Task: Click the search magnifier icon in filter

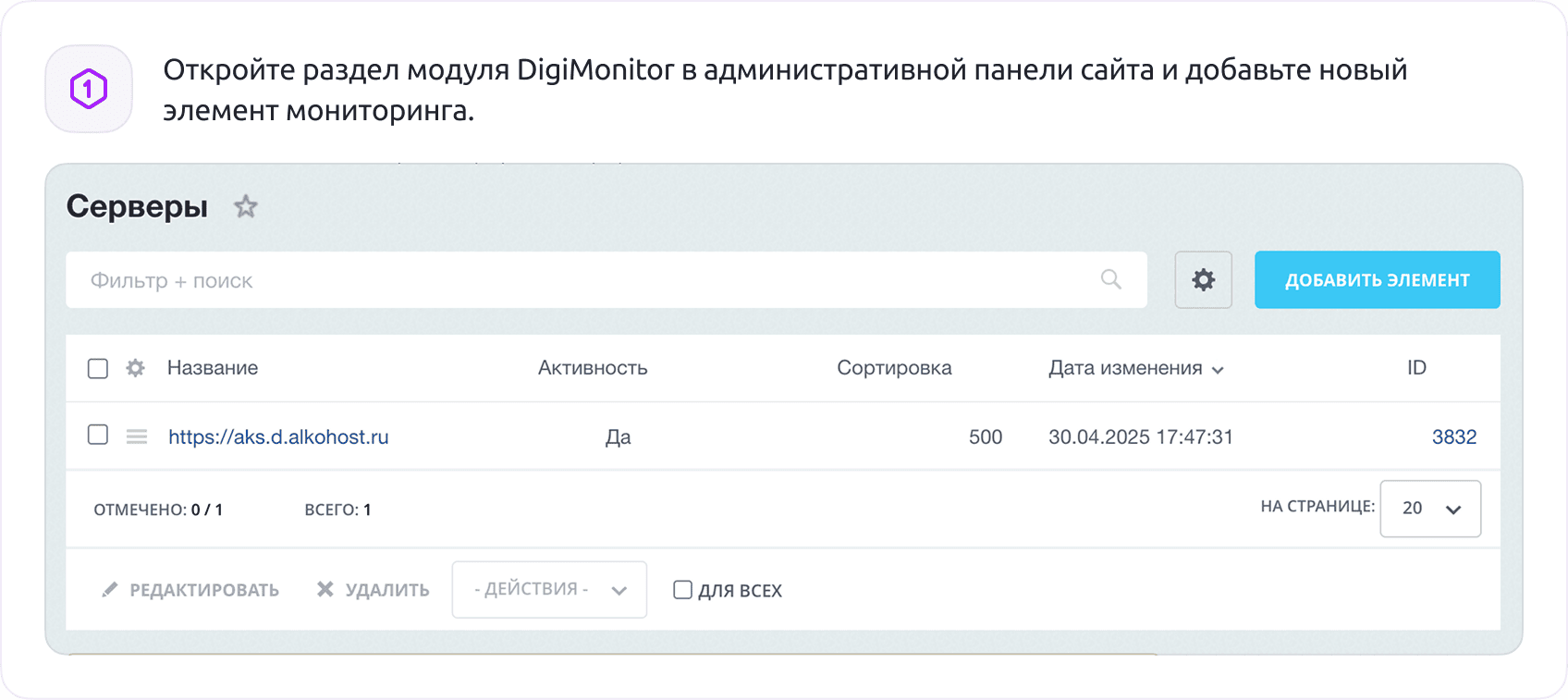Action: coord(1111,279)
